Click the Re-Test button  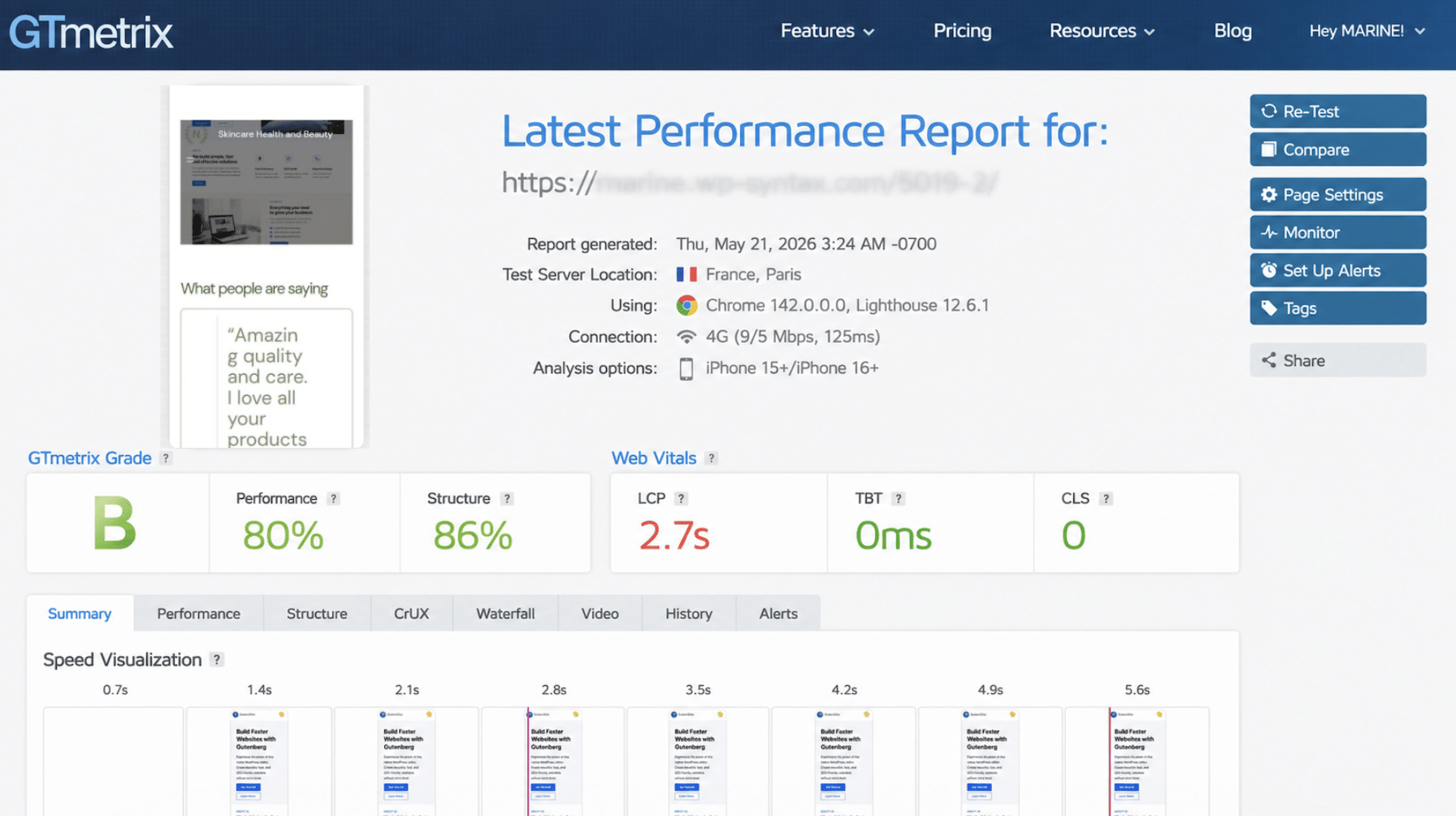pyautogui.click(x=1337, y=111)
